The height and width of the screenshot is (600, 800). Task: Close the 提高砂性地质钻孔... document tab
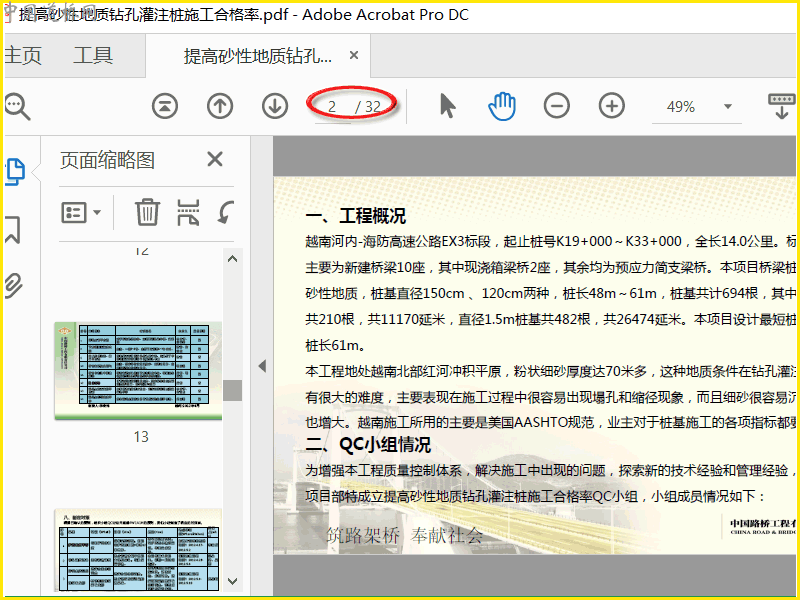pos(354,55)
